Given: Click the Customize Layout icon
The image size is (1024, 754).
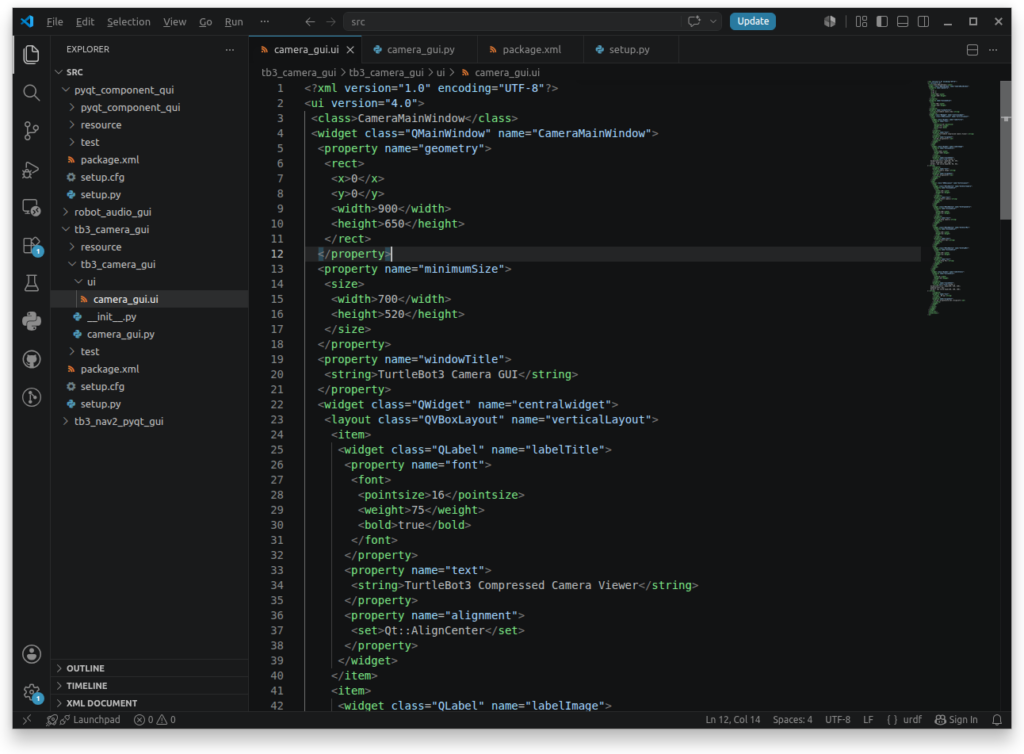Looking at the screenshot, I should [x=861, y=22].
